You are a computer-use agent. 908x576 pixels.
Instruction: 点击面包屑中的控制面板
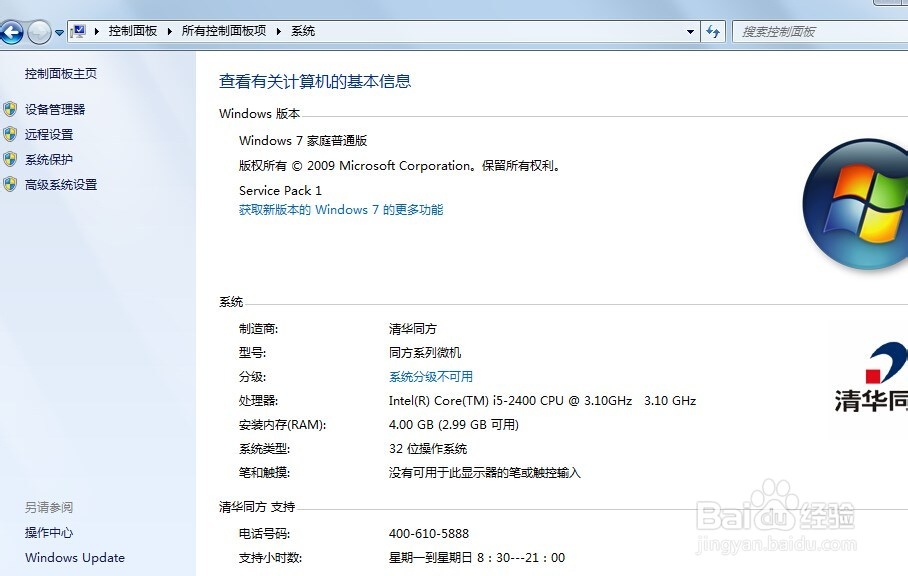click(x=133, y=31)
